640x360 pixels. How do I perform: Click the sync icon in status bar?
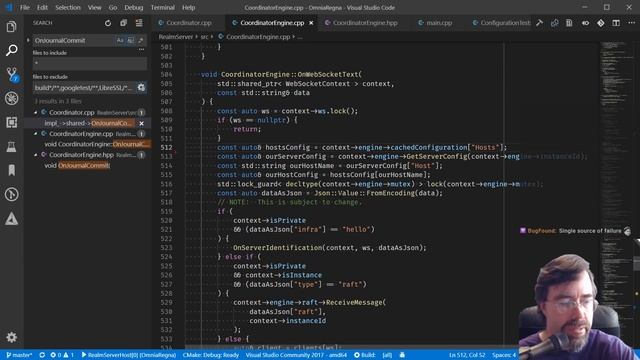[x=42, y=355]
